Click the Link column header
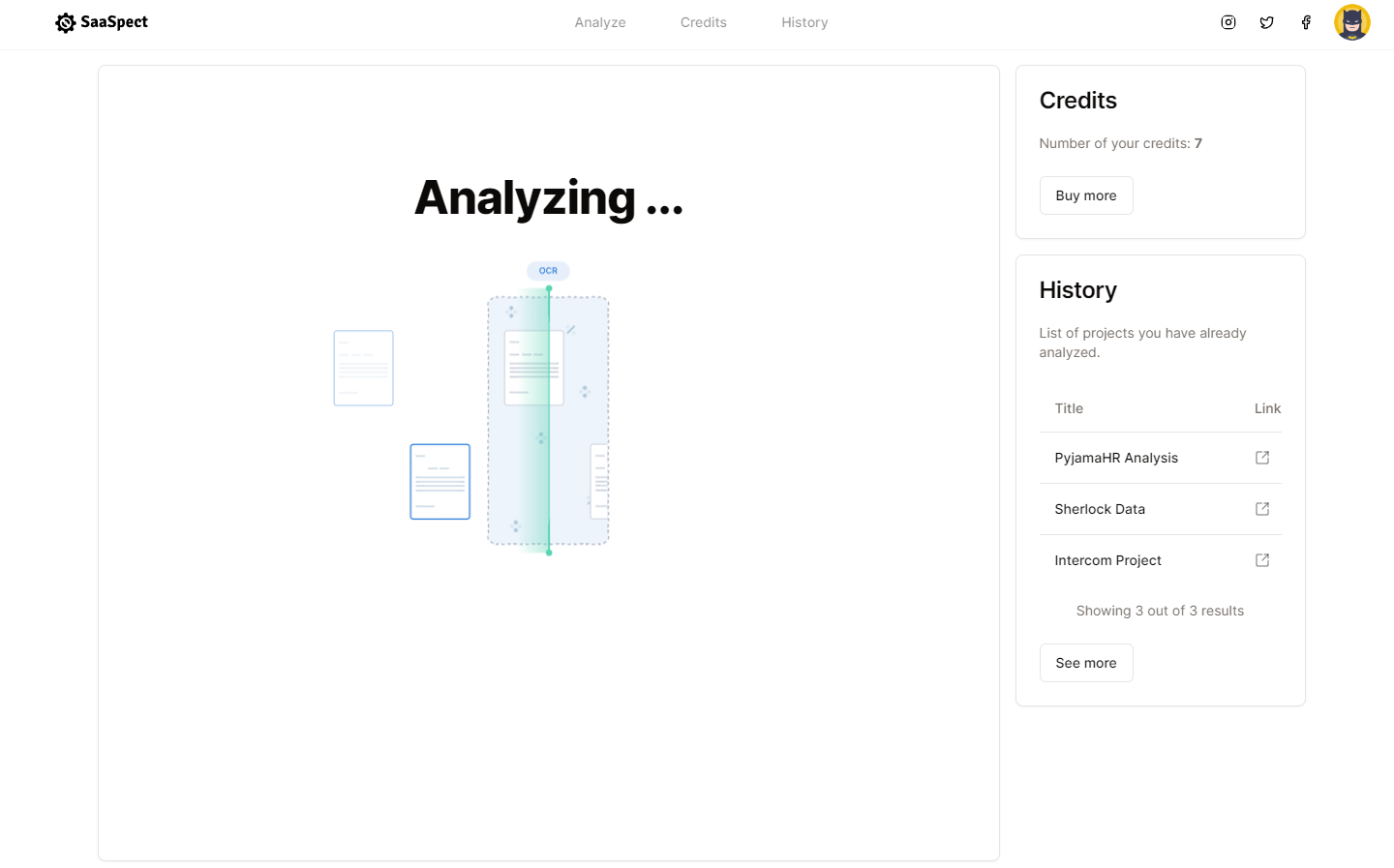Viewport: 1394px width, 868px height. 1267,408
